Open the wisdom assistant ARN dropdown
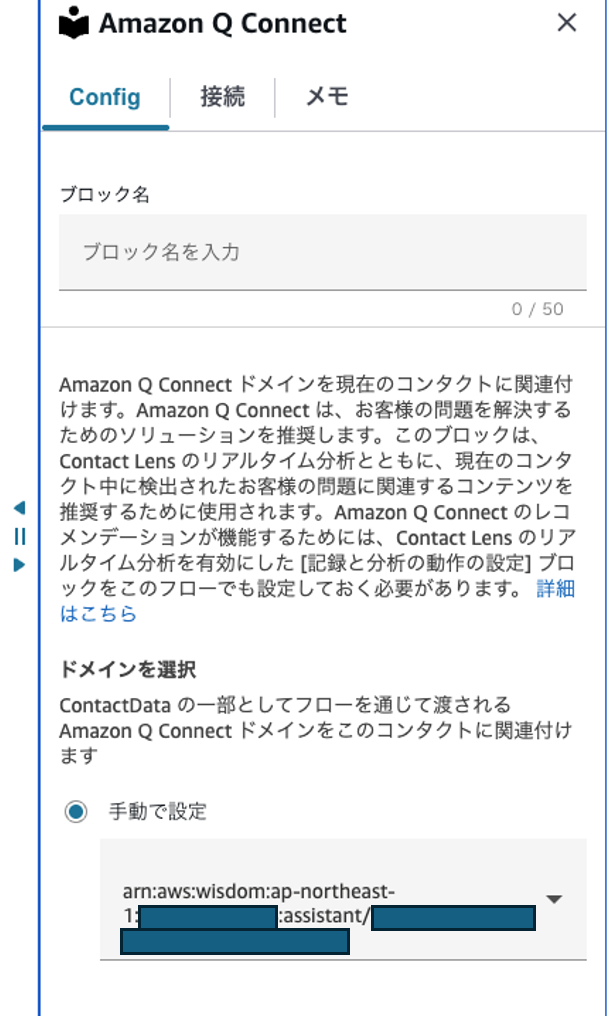608x1016 pixels. tap(340, 908)
